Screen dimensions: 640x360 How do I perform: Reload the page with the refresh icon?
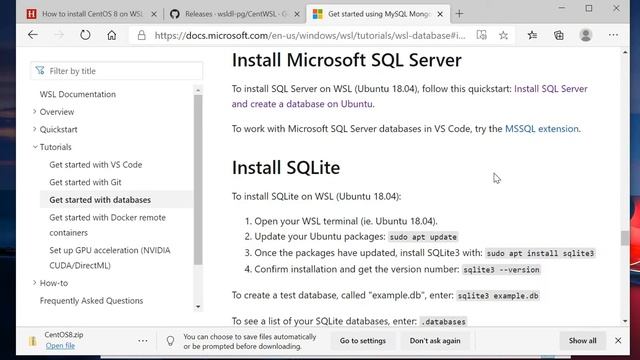point(85,35)
